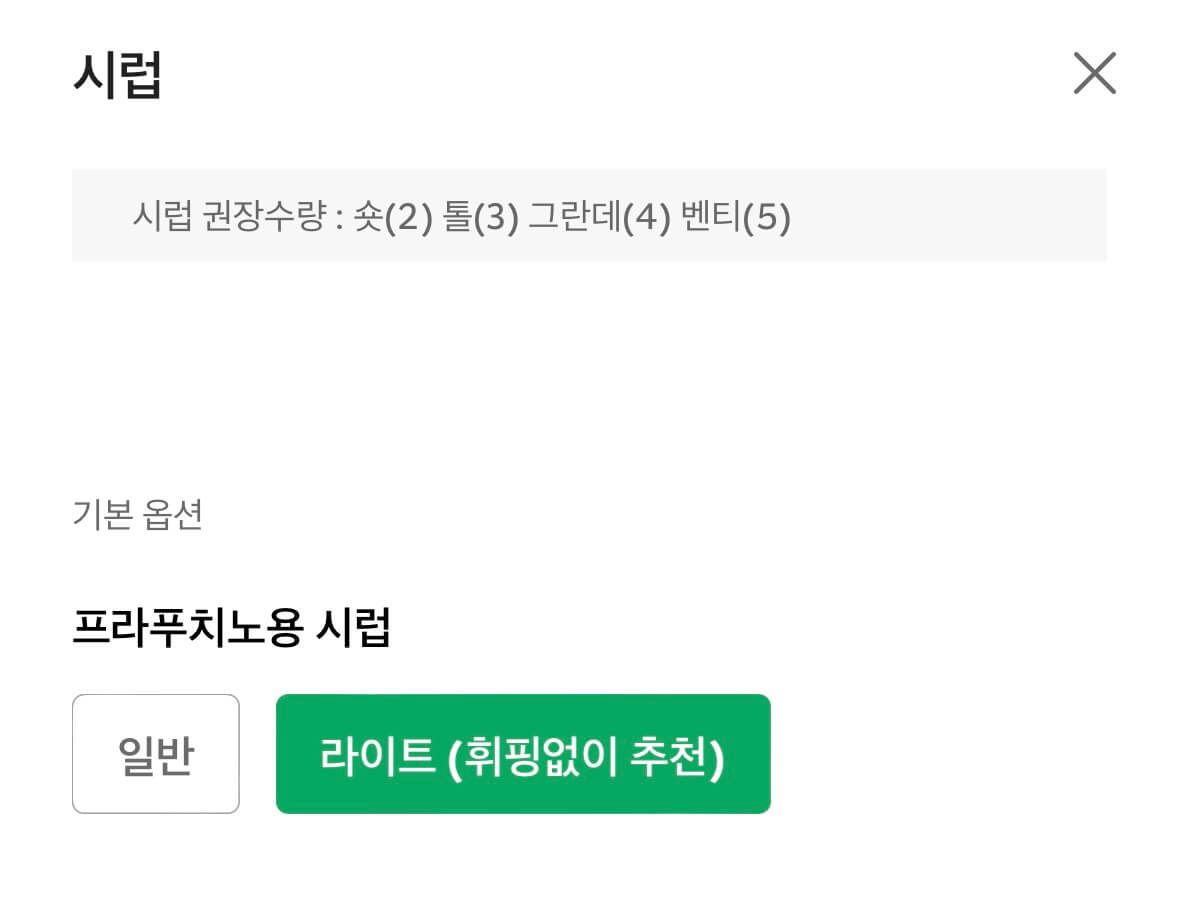The width and height of the screenshot is (1179, 917).
Task: Dismiss the syrup selection popup
Action: (1096, 72)
